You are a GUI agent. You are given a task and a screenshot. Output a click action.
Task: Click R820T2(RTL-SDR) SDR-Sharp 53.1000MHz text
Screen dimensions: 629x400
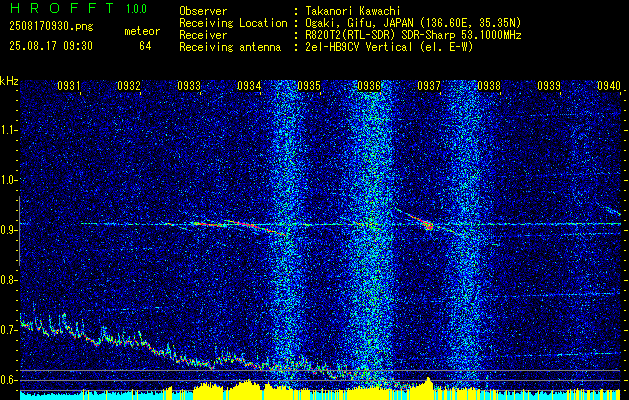tap(413, 35)
